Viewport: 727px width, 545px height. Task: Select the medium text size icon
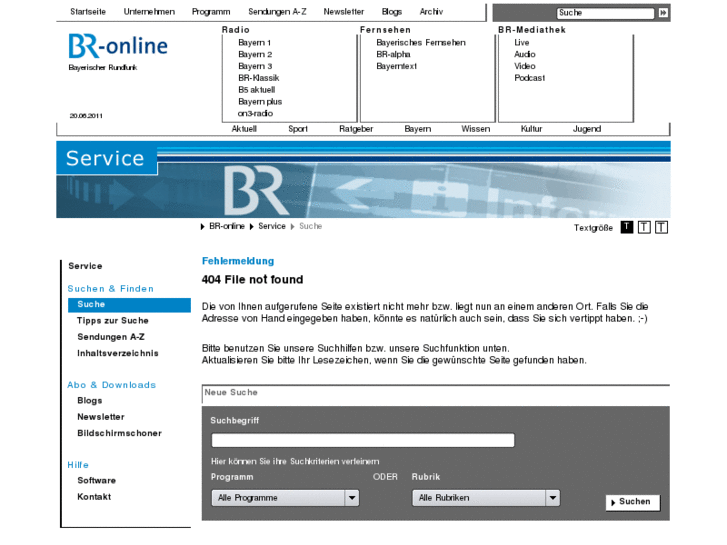(644, 227)
